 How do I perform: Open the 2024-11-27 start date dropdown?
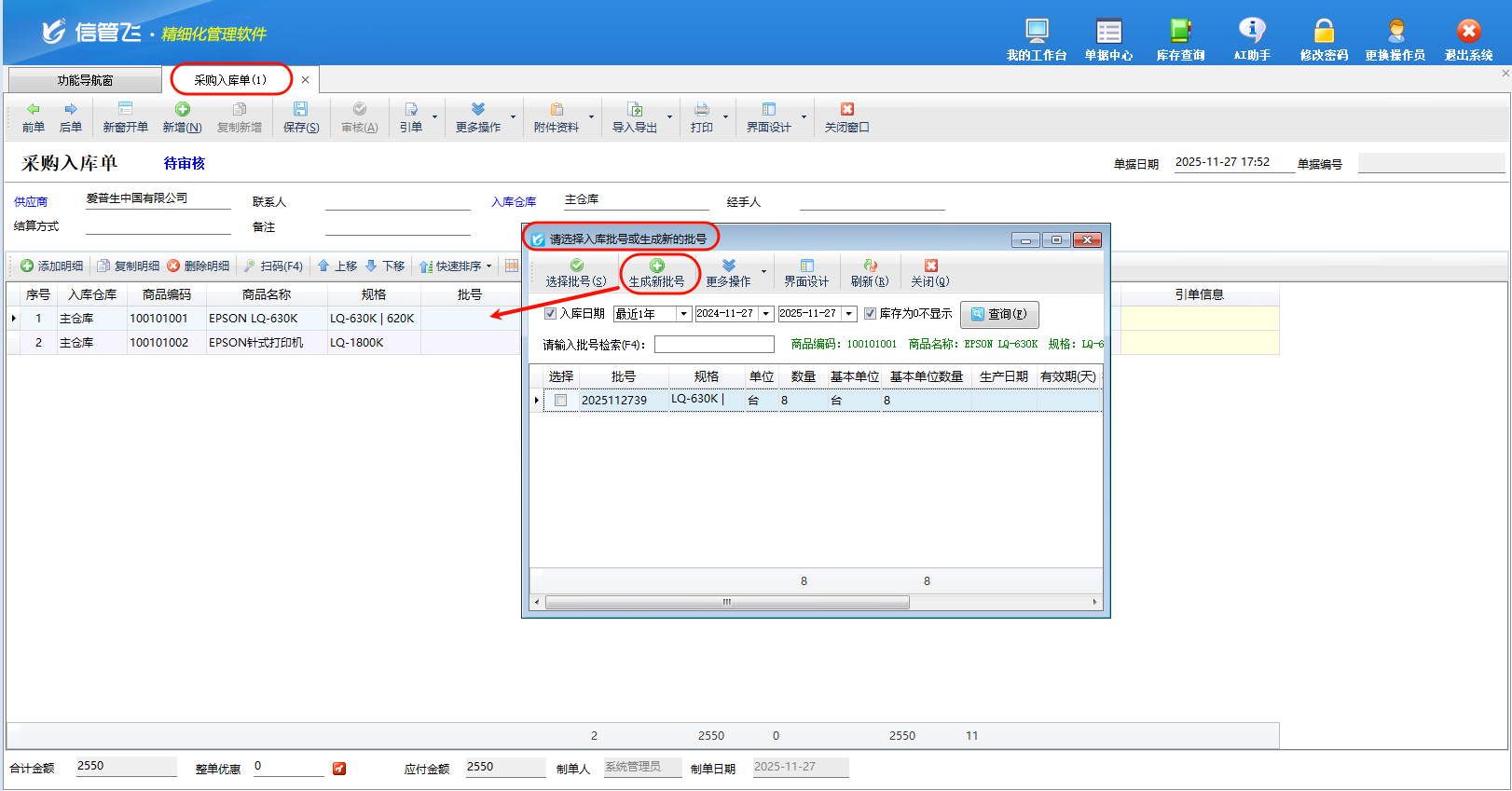point(766,314)
